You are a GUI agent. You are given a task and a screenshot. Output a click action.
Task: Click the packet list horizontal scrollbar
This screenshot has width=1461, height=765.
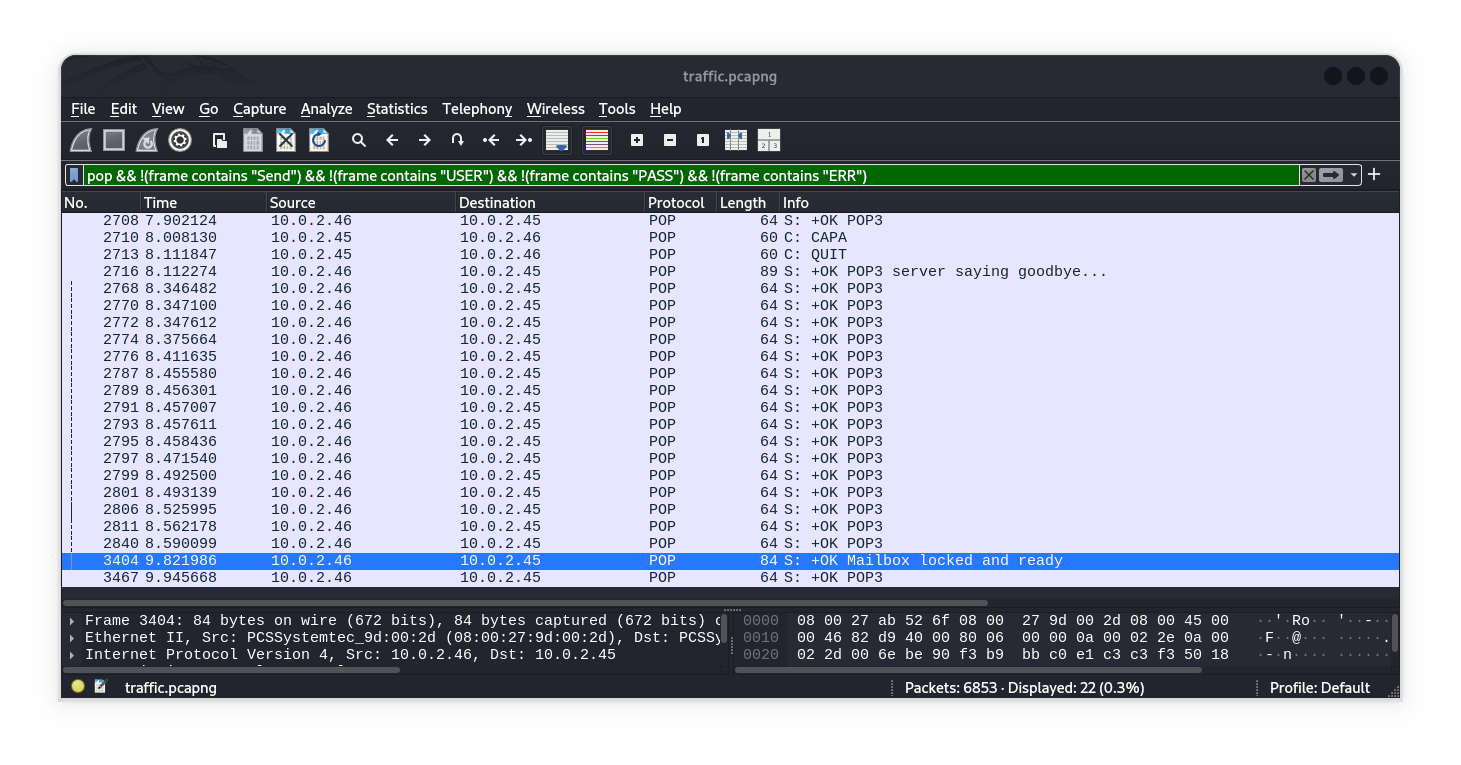(525, 603)
